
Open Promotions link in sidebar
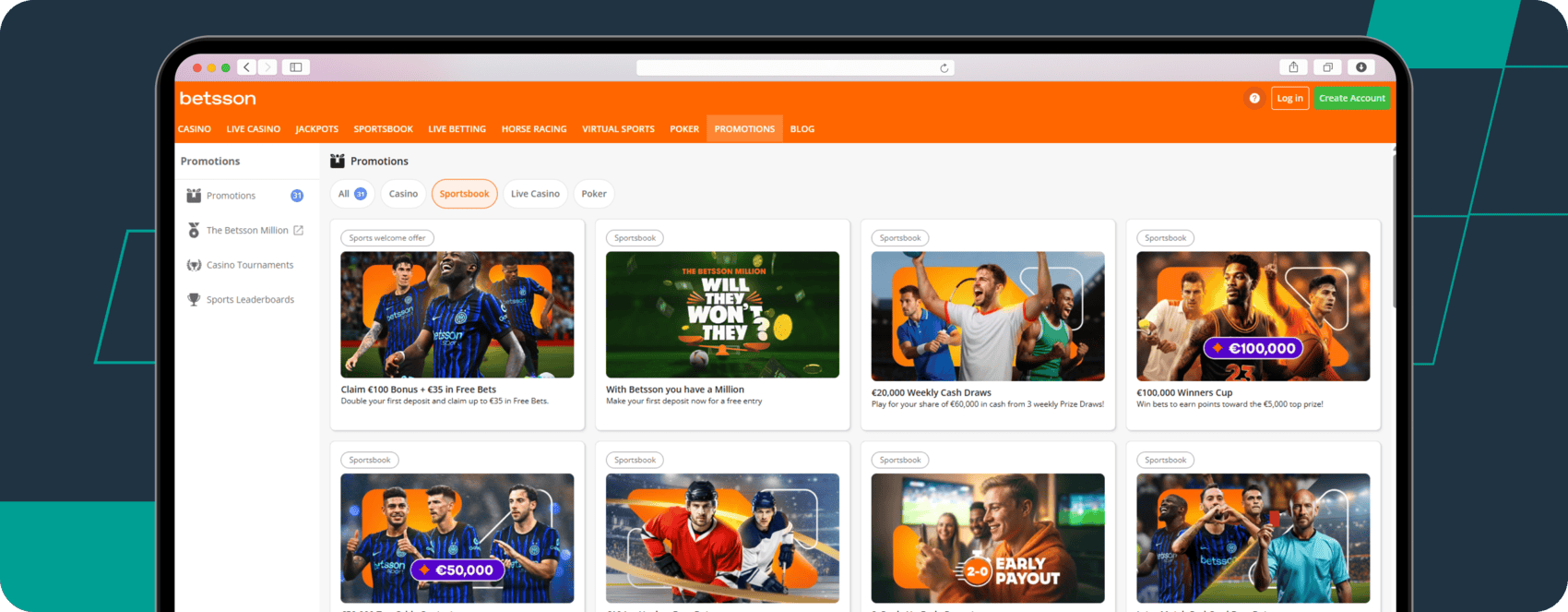[x=231, y=196]
